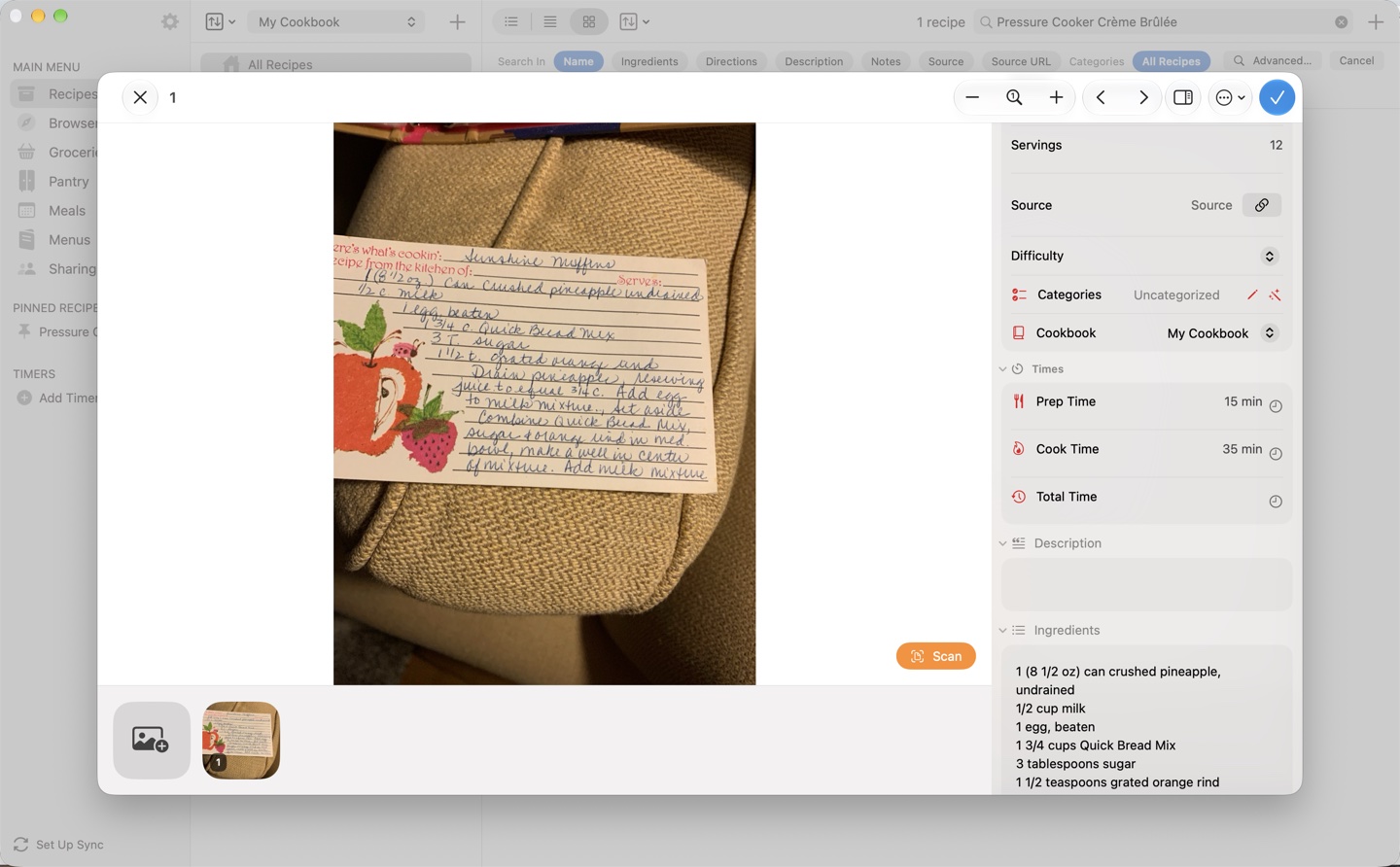
Task: Toggle the side panel layout icon
Action: tap(1183, 97)
